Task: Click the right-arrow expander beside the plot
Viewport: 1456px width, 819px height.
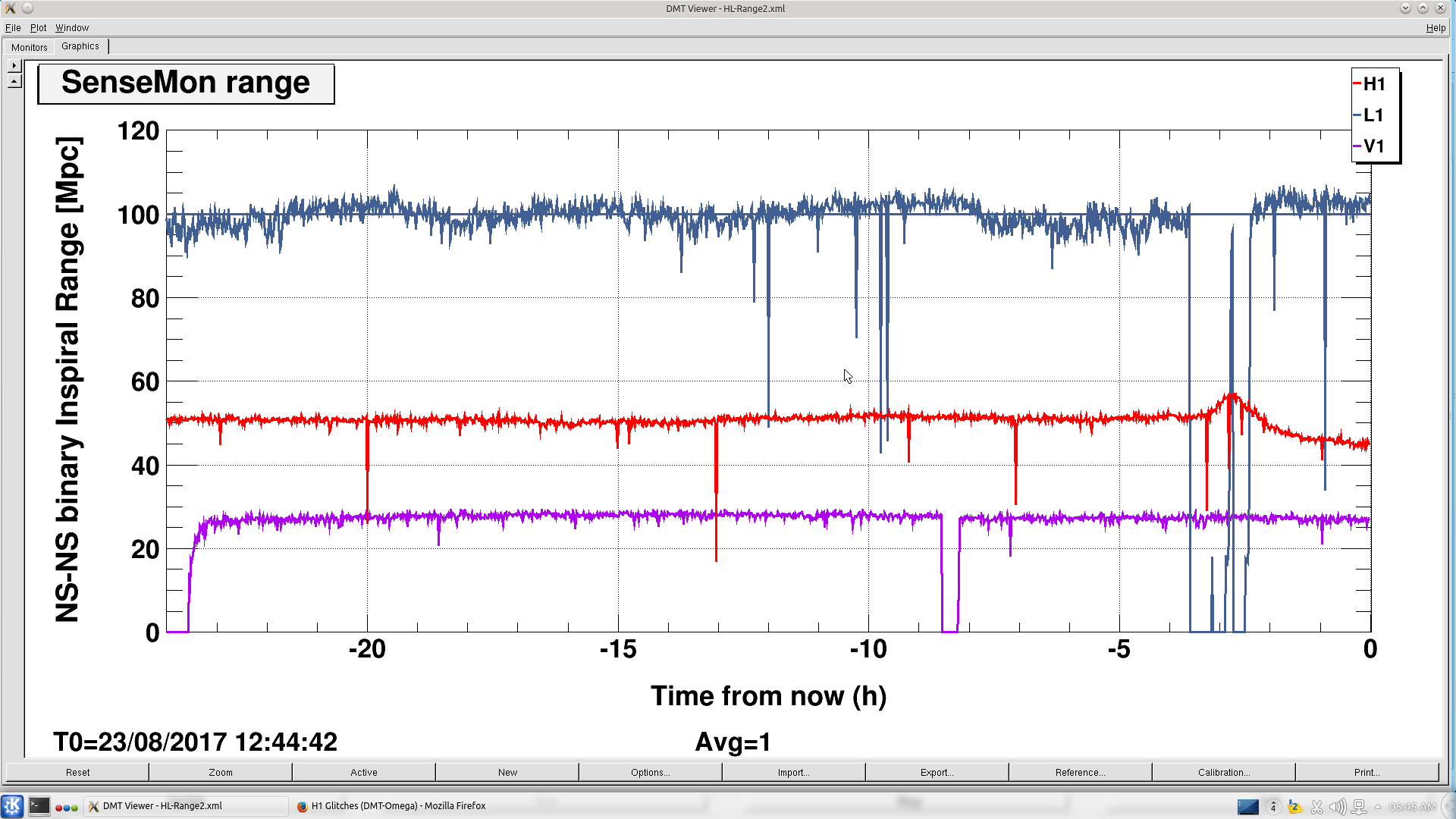Action: (x=14, y=65)
